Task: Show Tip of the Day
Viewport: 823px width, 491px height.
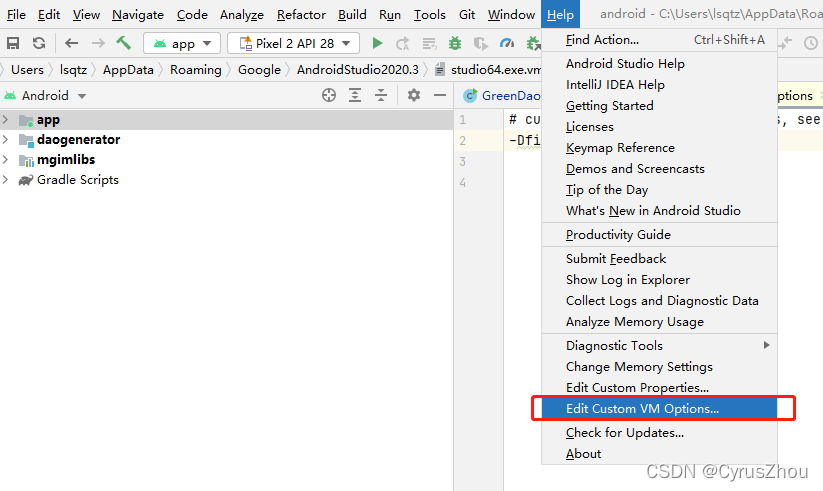Action: (659, 190)
